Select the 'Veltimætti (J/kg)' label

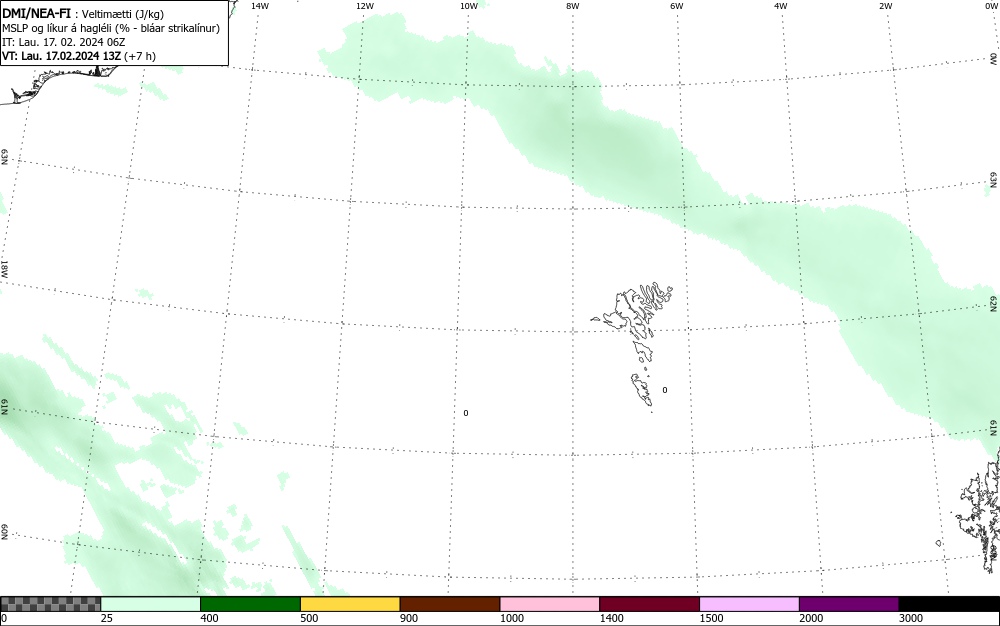(122, 14)
